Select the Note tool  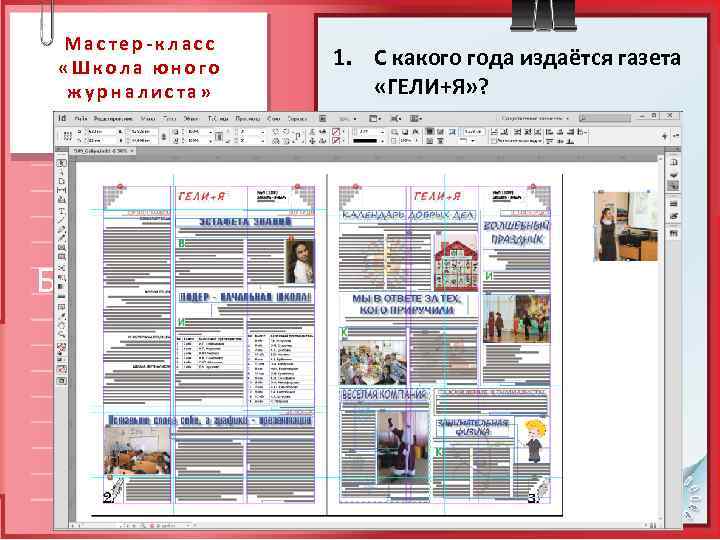61,307
